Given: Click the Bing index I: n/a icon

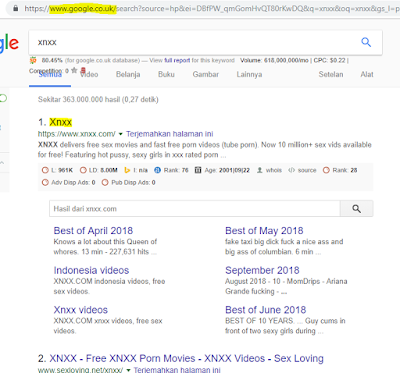Looking at the screenshot, I should [x=127, y=170].
